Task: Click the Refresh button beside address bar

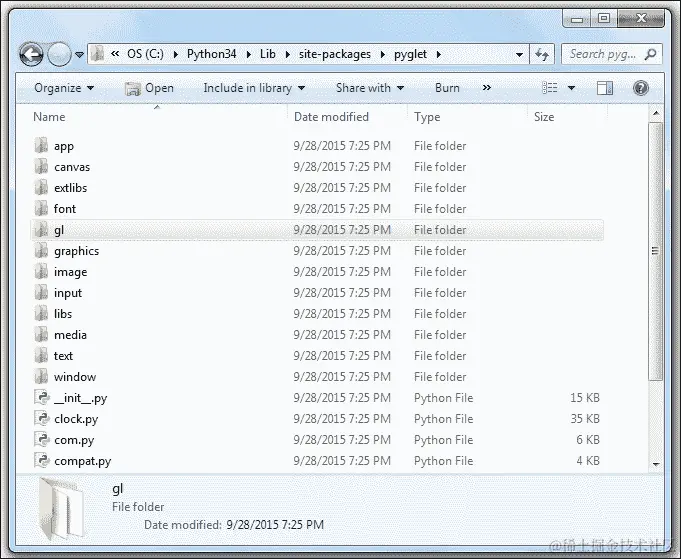Action: pyautogui.click(x=542, y=54)
